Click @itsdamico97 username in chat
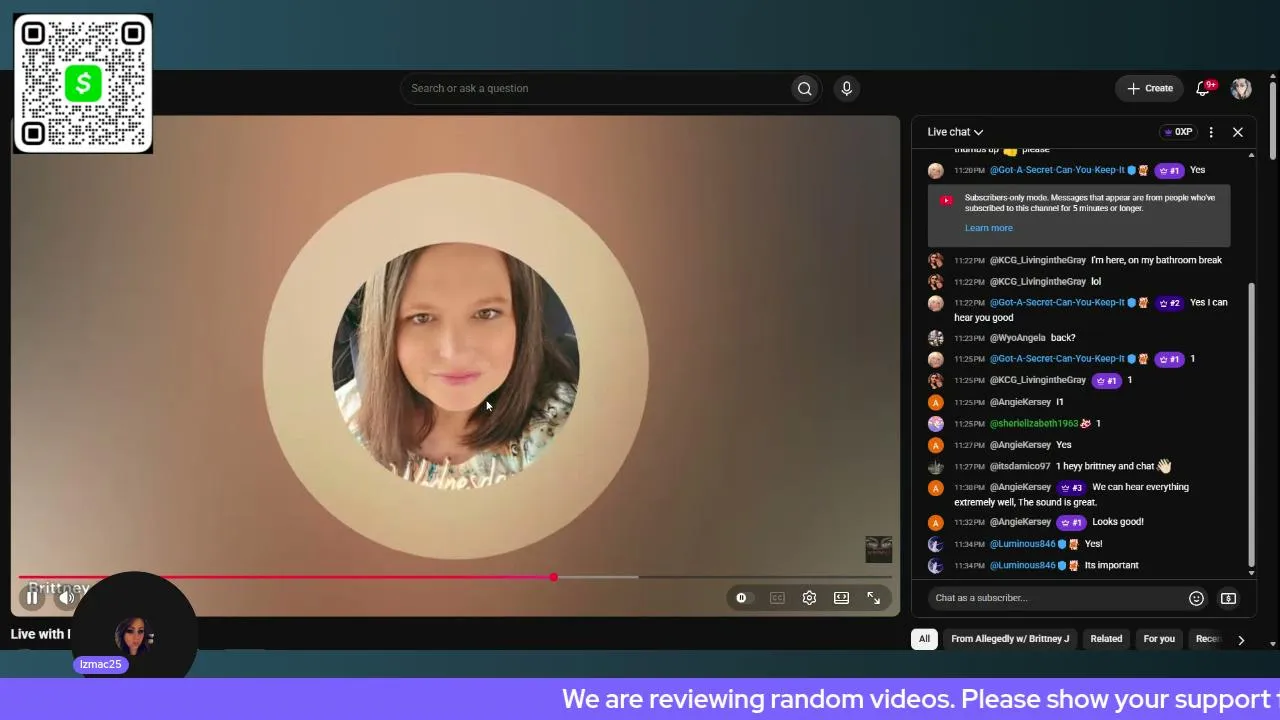Viewport: 1280px width, 720px height. [x=1019, y=466]
